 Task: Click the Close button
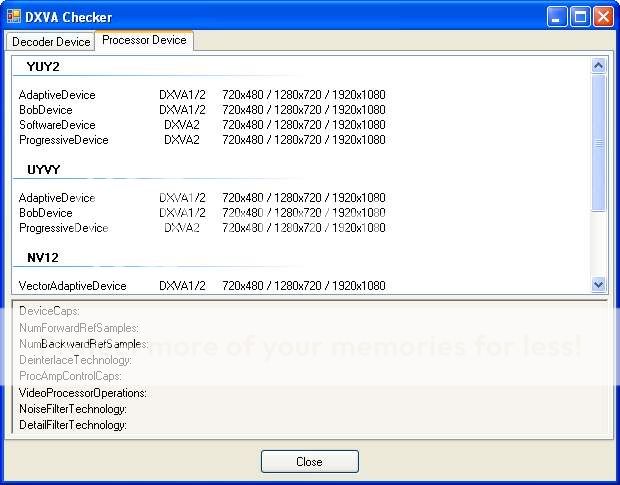pos(310,461)
